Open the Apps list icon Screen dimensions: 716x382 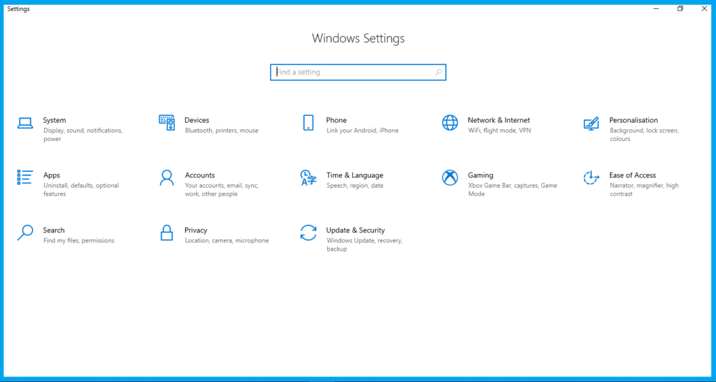pyautogui.click(x=25, y=177)
